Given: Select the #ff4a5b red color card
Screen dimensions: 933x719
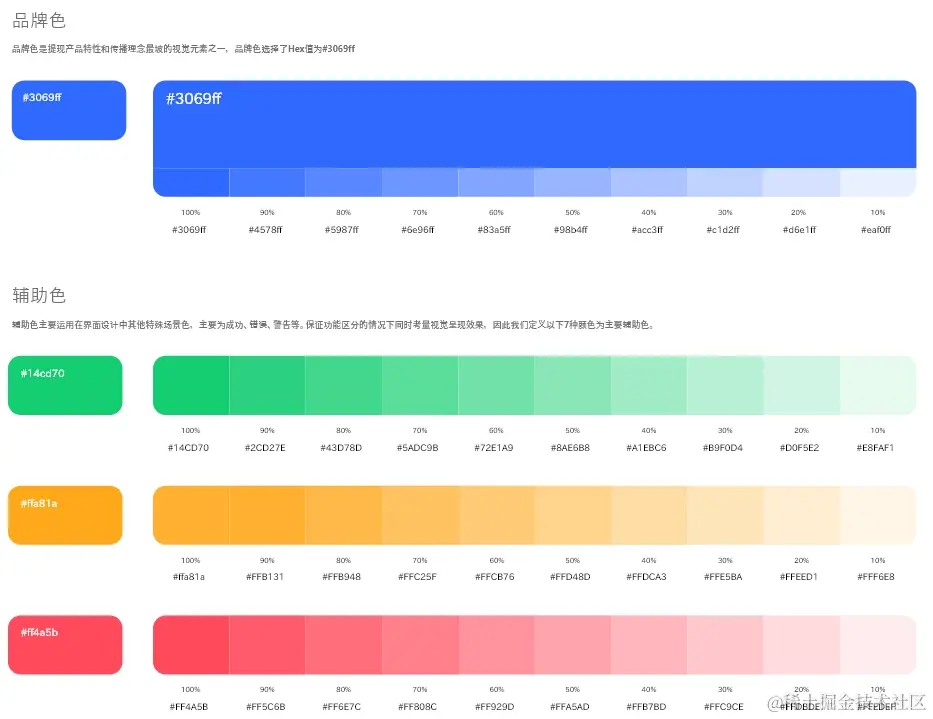Looking at the screenshot, I should click(65, 645).
